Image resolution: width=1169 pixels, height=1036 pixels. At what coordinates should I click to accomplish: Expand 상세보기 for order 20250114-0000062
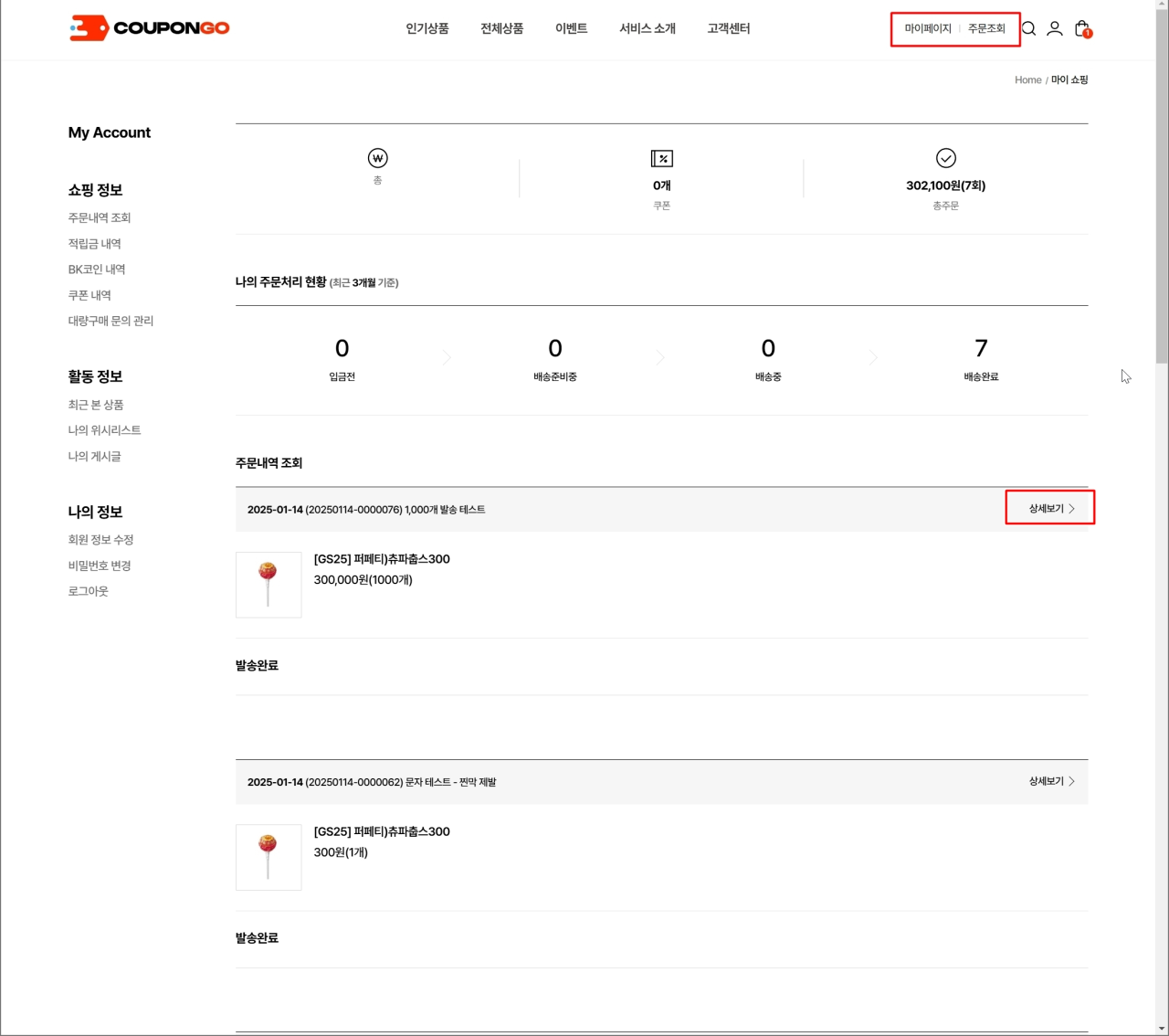pos(1050,782)
